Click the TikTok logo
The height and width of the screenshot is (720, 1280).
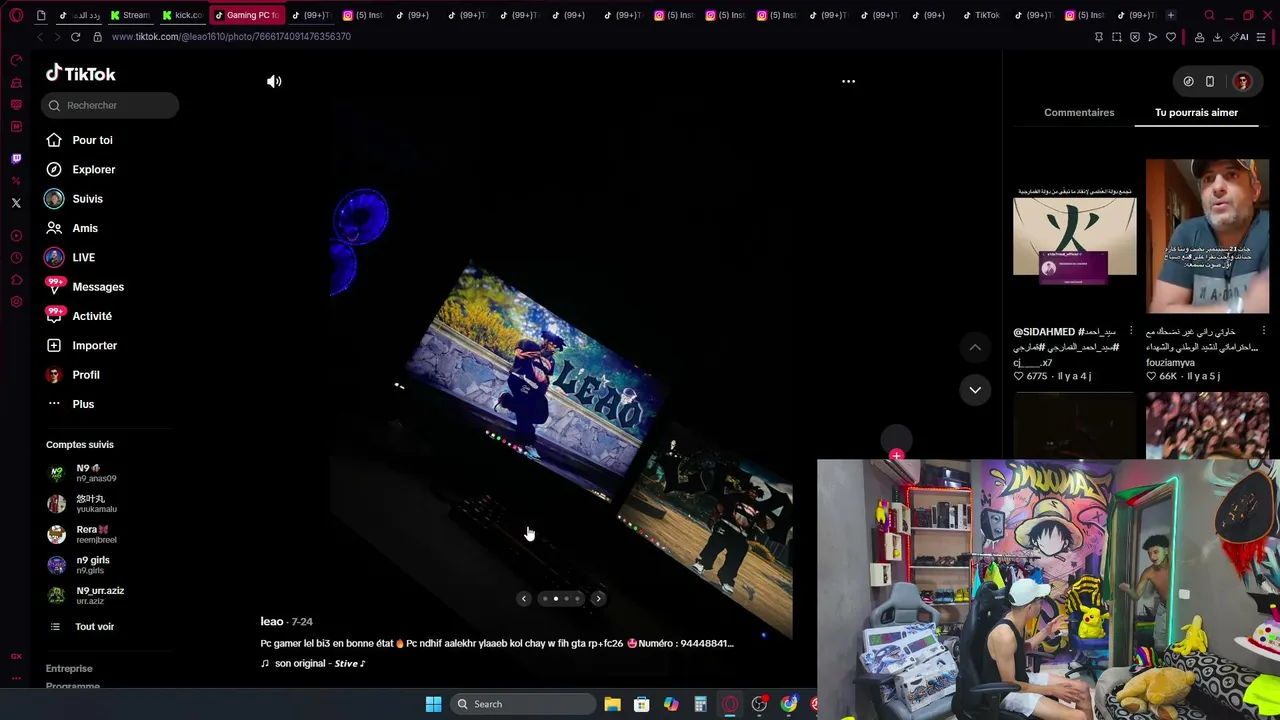(81, 73)
